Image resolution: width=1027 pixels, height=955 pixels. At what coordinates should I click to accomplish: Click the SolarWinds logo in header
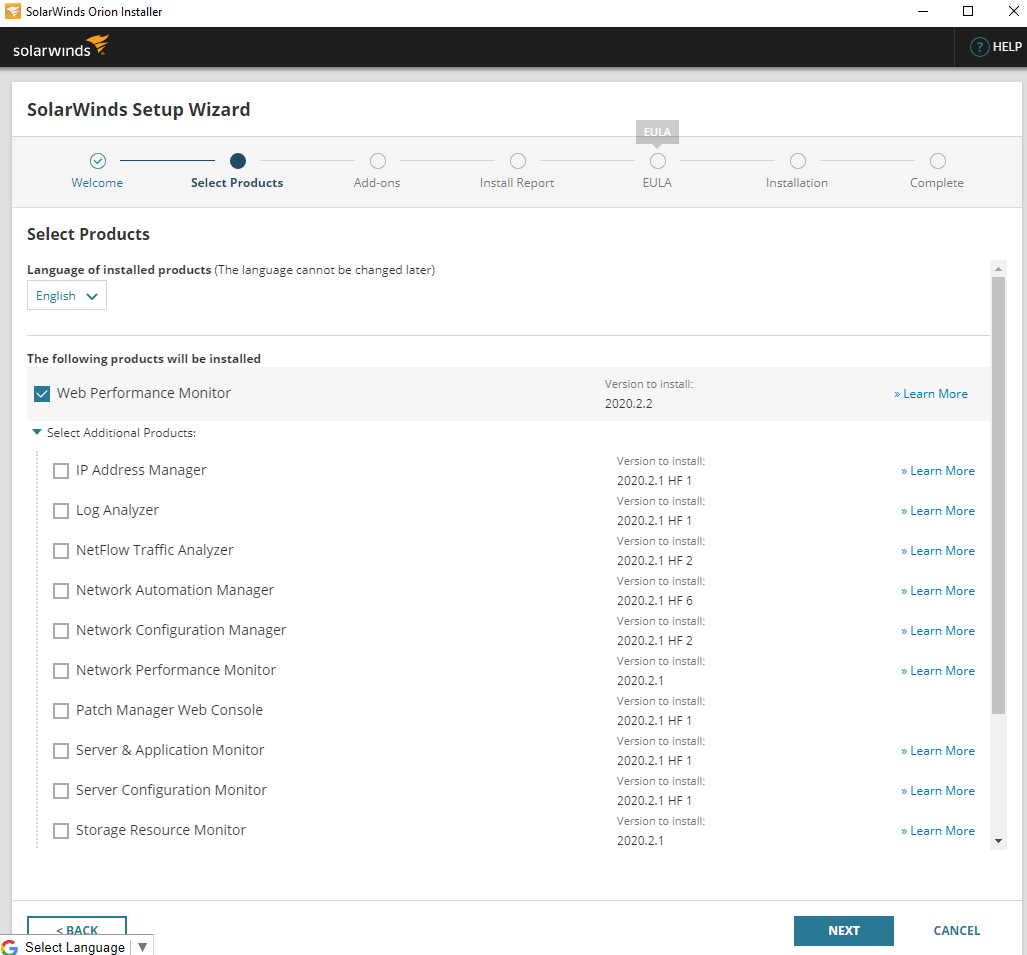click(x=61, y=47)
